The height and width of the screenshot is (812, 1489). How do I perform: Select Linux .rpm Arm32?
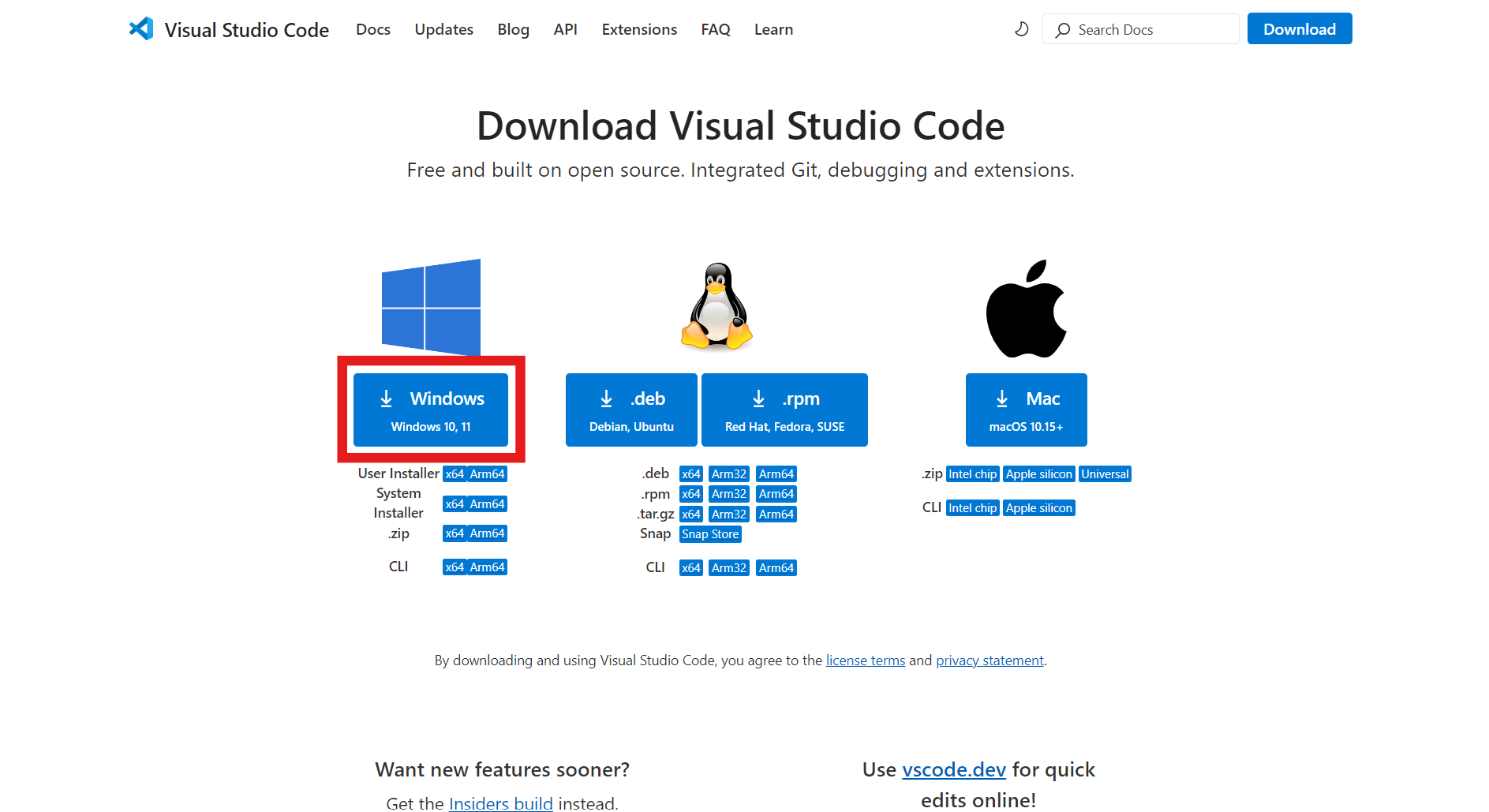pos(729,494)
